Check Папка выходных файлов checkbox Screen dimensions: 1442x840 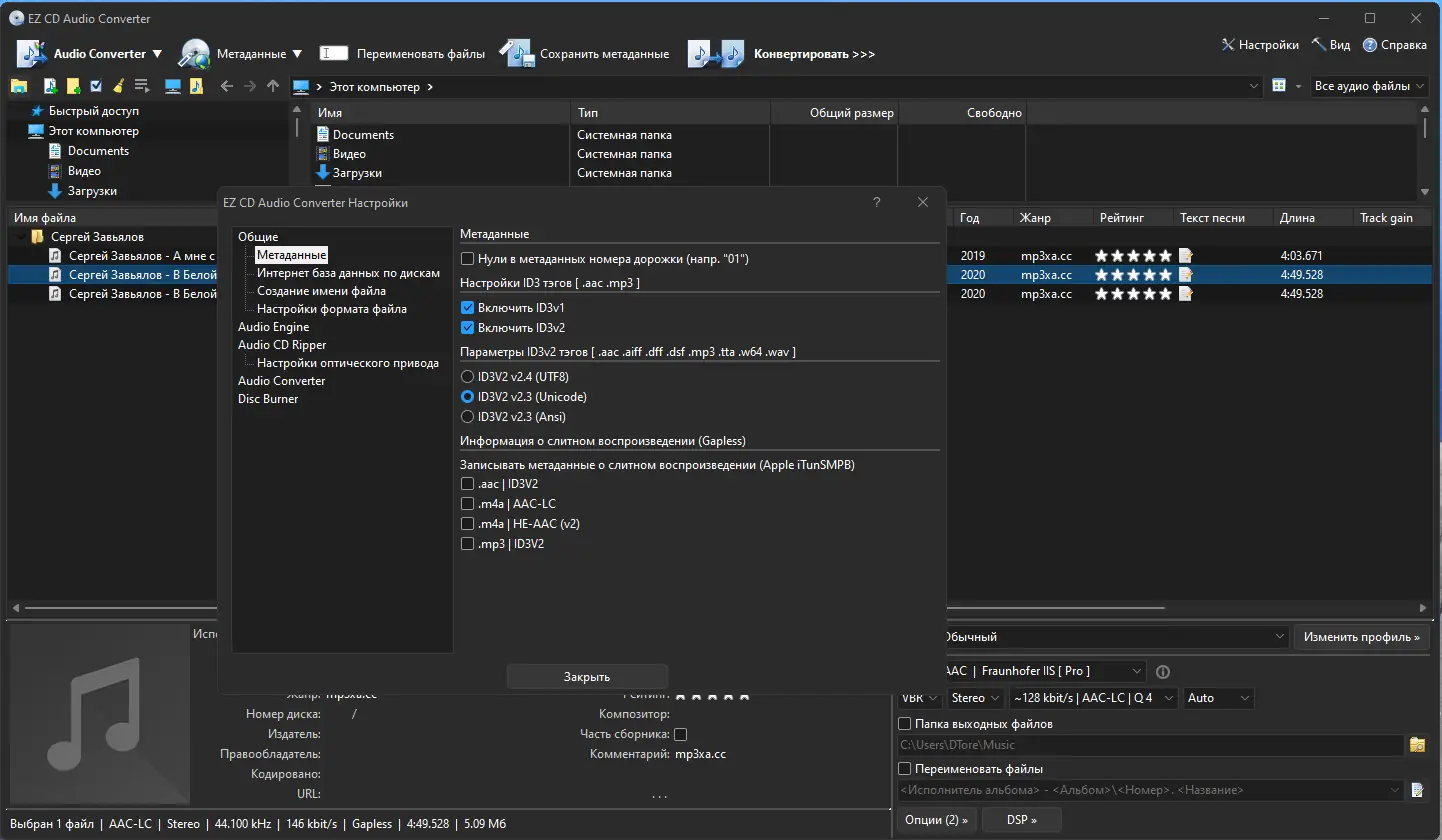[x=905, y=724]
